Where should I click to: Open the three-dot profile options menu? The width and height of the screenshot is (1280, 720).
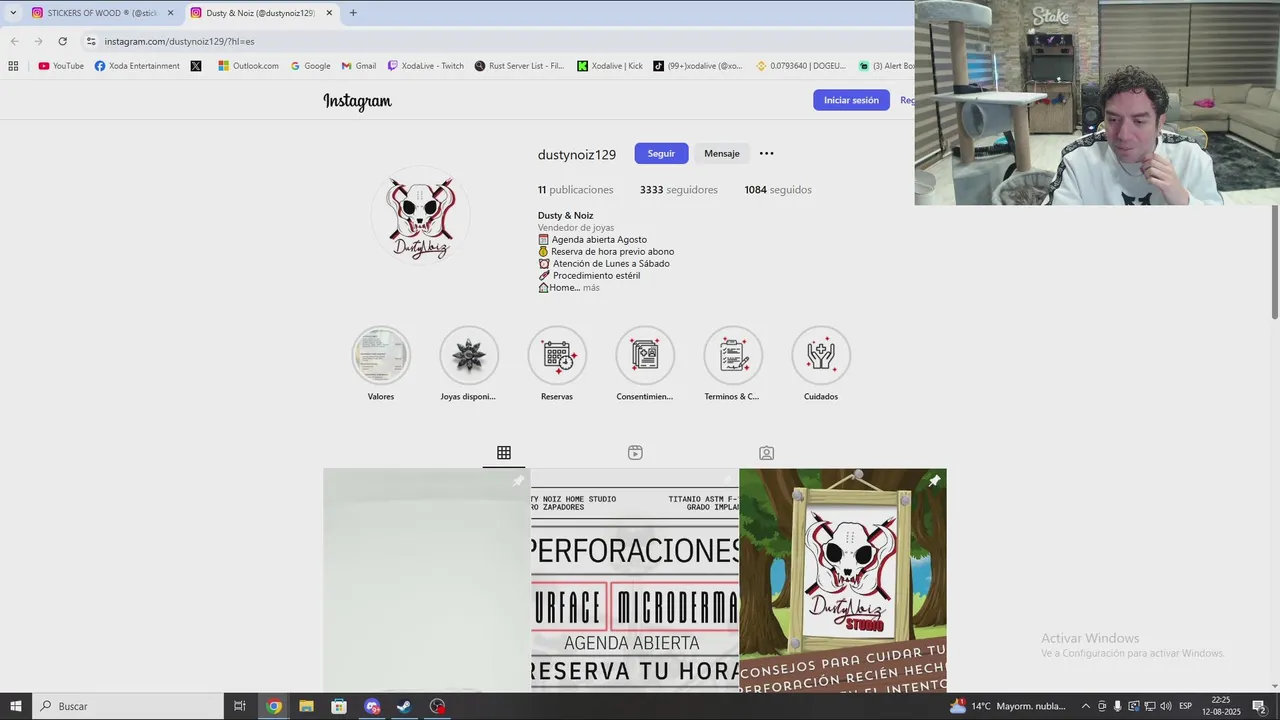[766, 153]
